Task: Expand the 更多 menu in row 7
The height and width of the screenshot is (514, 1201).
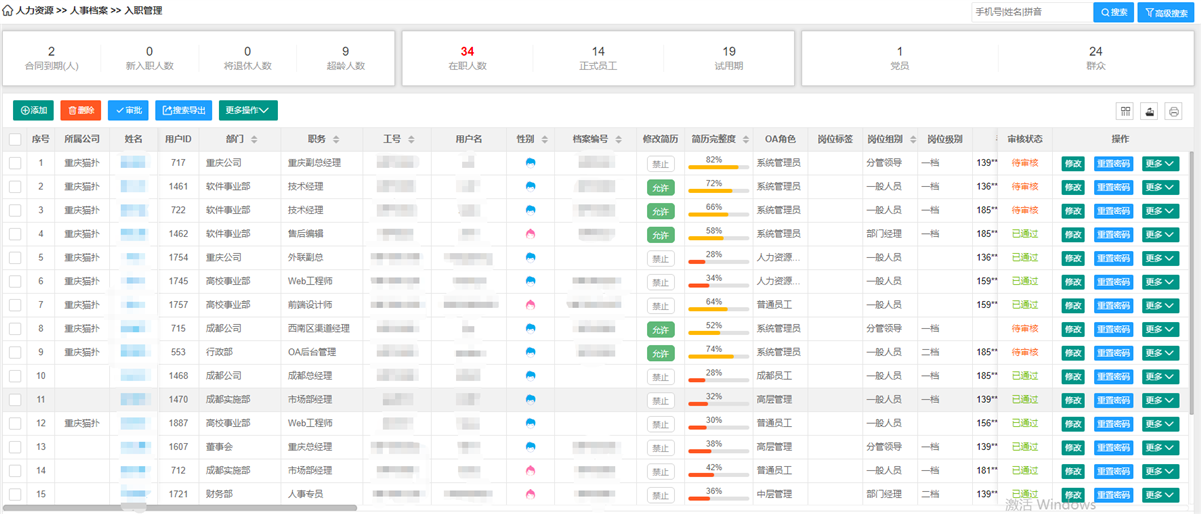Action: click(1161, 305)
